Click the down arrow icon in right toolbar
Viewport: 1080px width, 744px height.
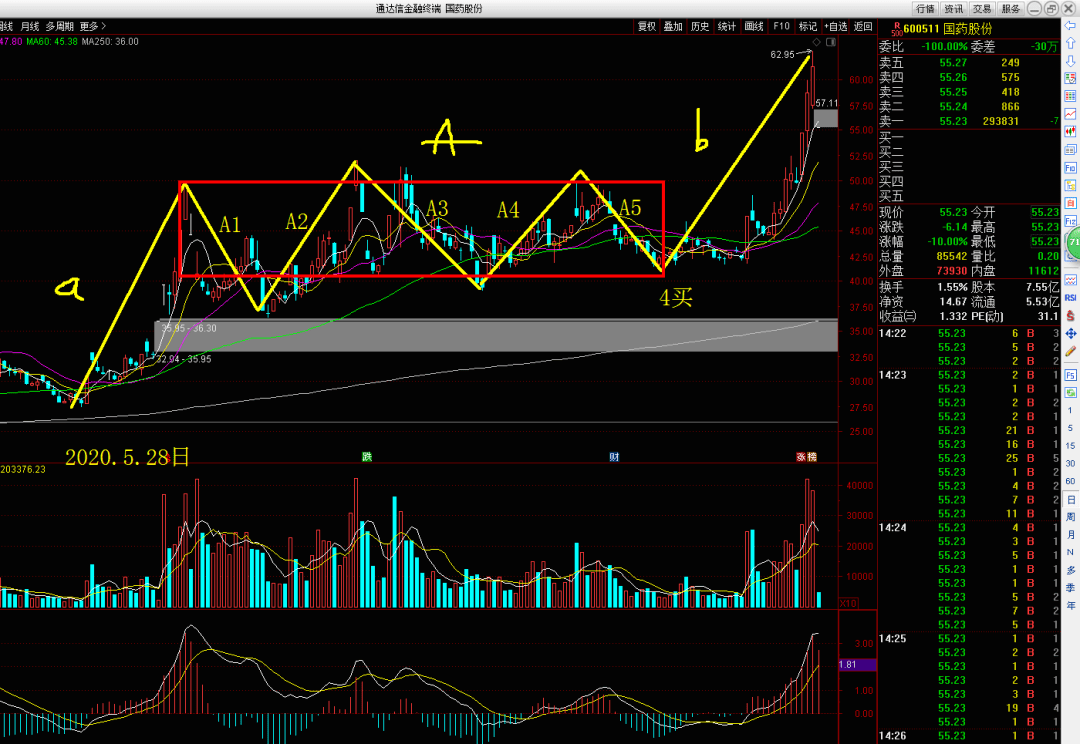pyautogui.click(x=1070, y=61)
